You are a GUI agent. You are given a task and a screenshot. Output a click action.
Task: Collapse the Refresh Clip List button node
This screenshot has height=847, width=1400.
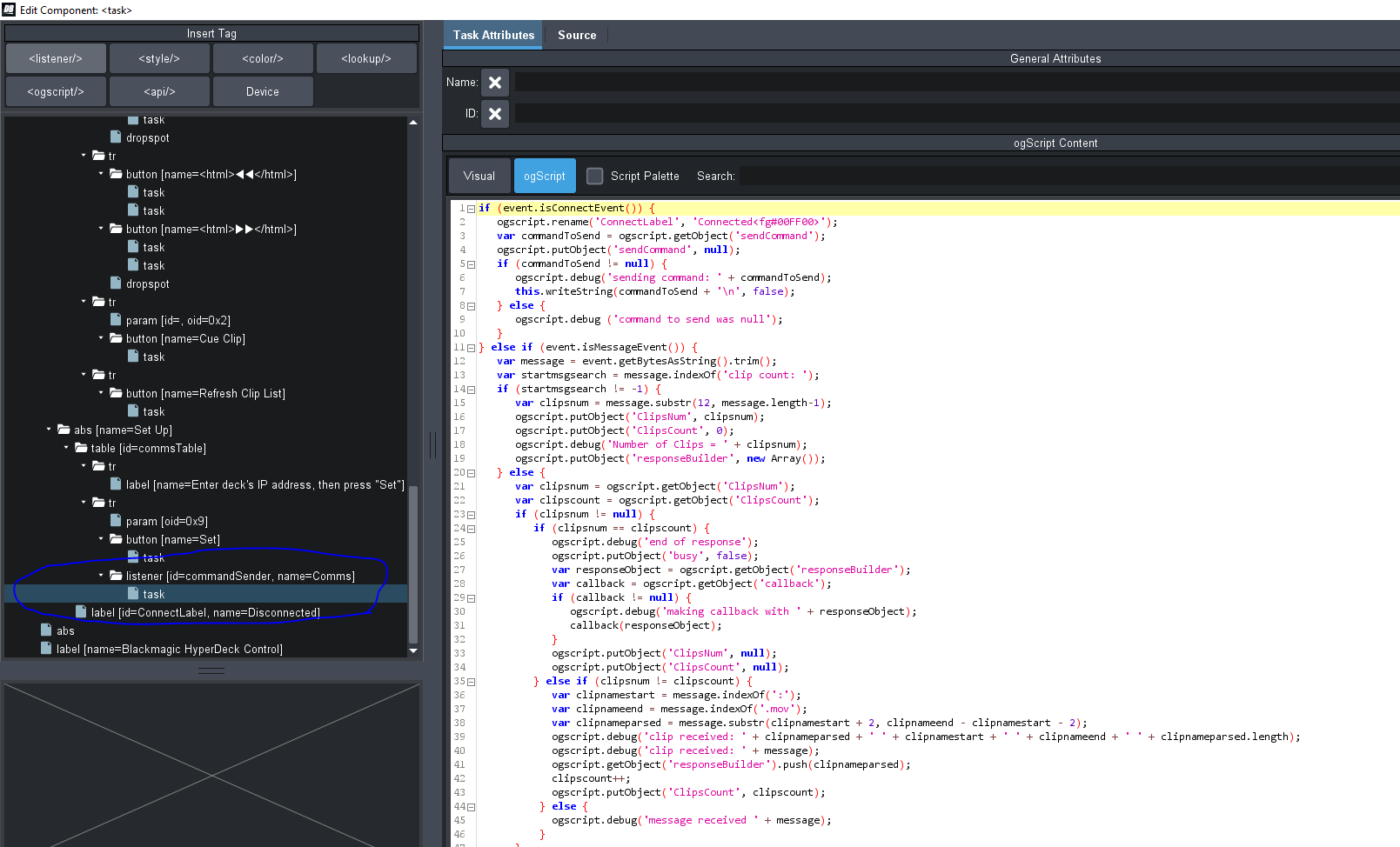coord(101,393)
